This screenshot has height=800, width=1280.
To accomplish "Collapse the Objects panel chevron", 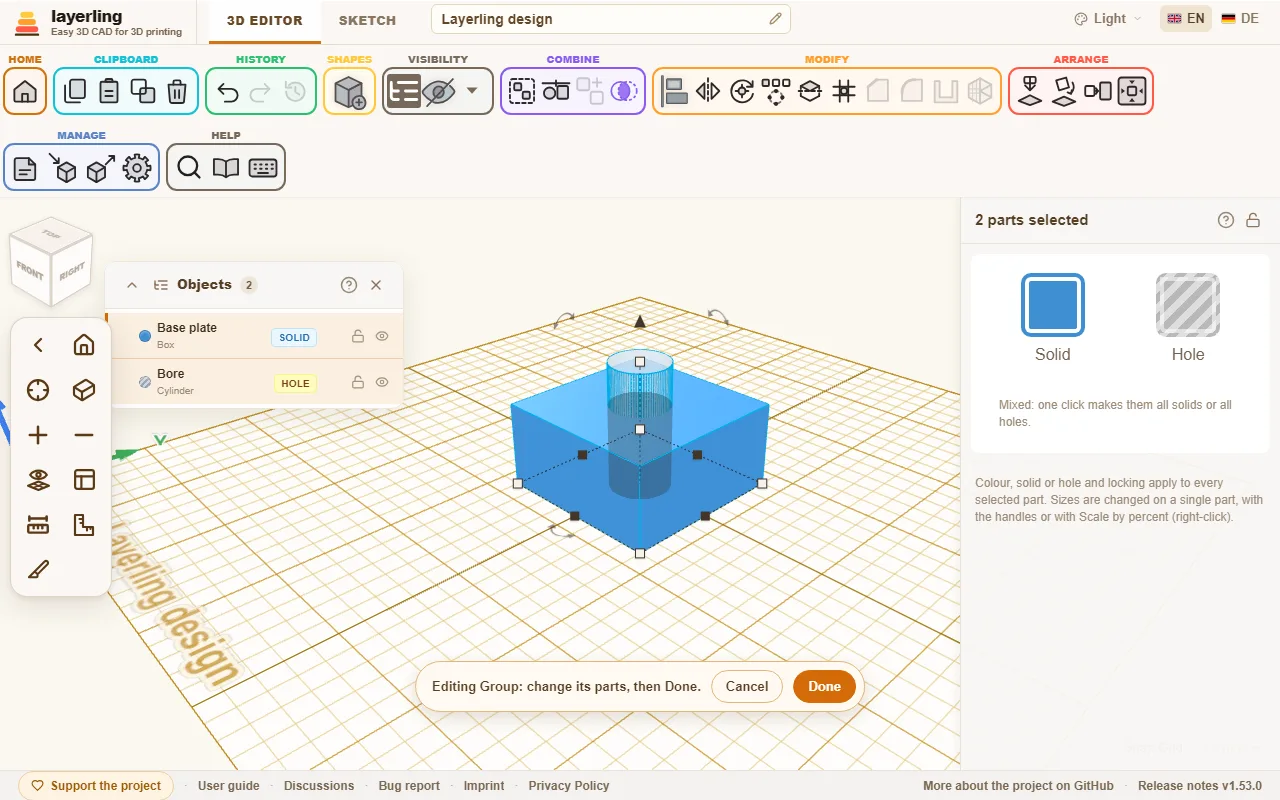I will 132,285.
